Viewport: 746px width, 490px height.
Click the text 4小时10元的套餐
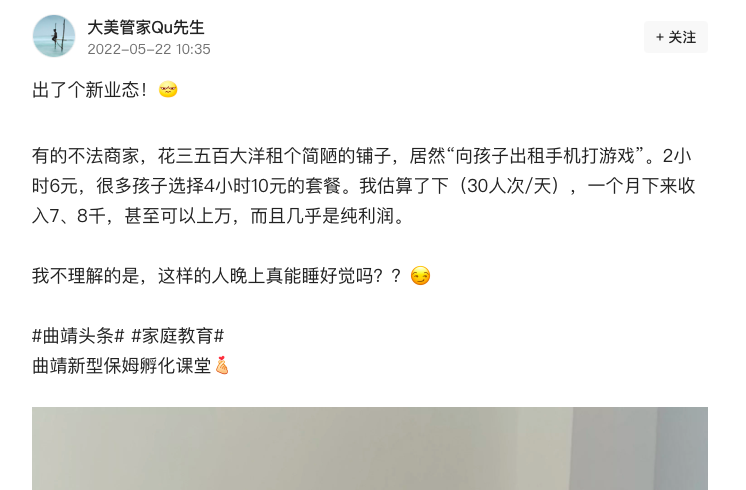coord(273,186)
